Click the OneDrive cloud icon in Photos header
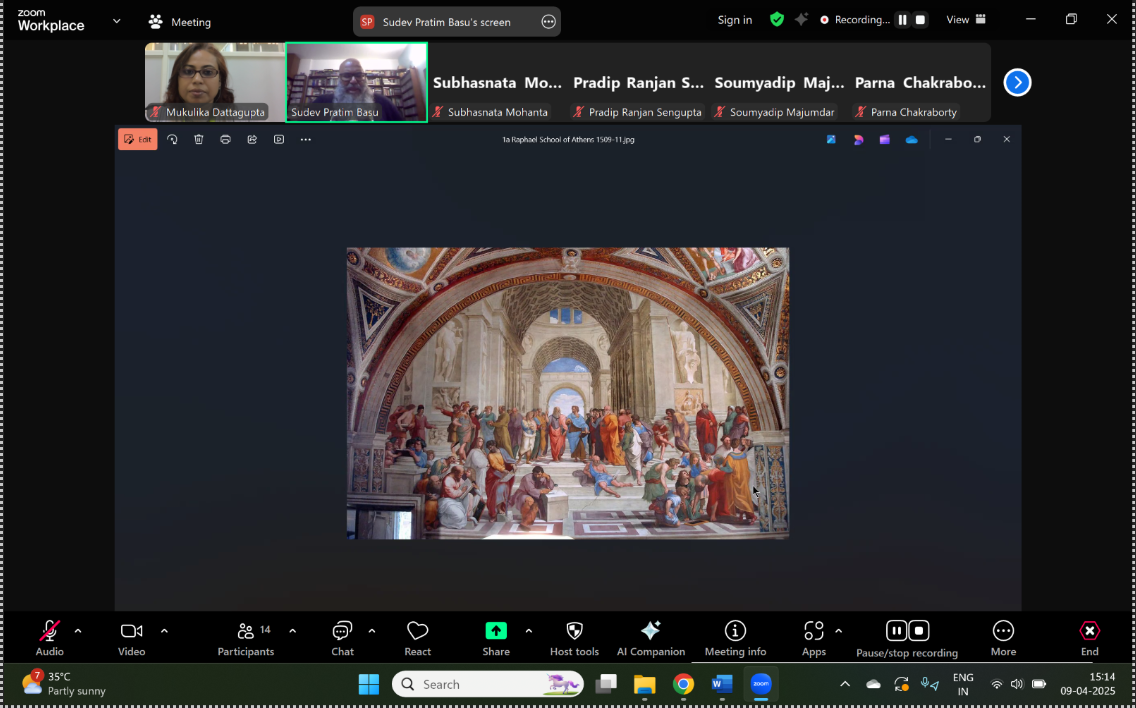This screenshot has height=708, width=1136. pyautogui.click(x=911, y=139)
